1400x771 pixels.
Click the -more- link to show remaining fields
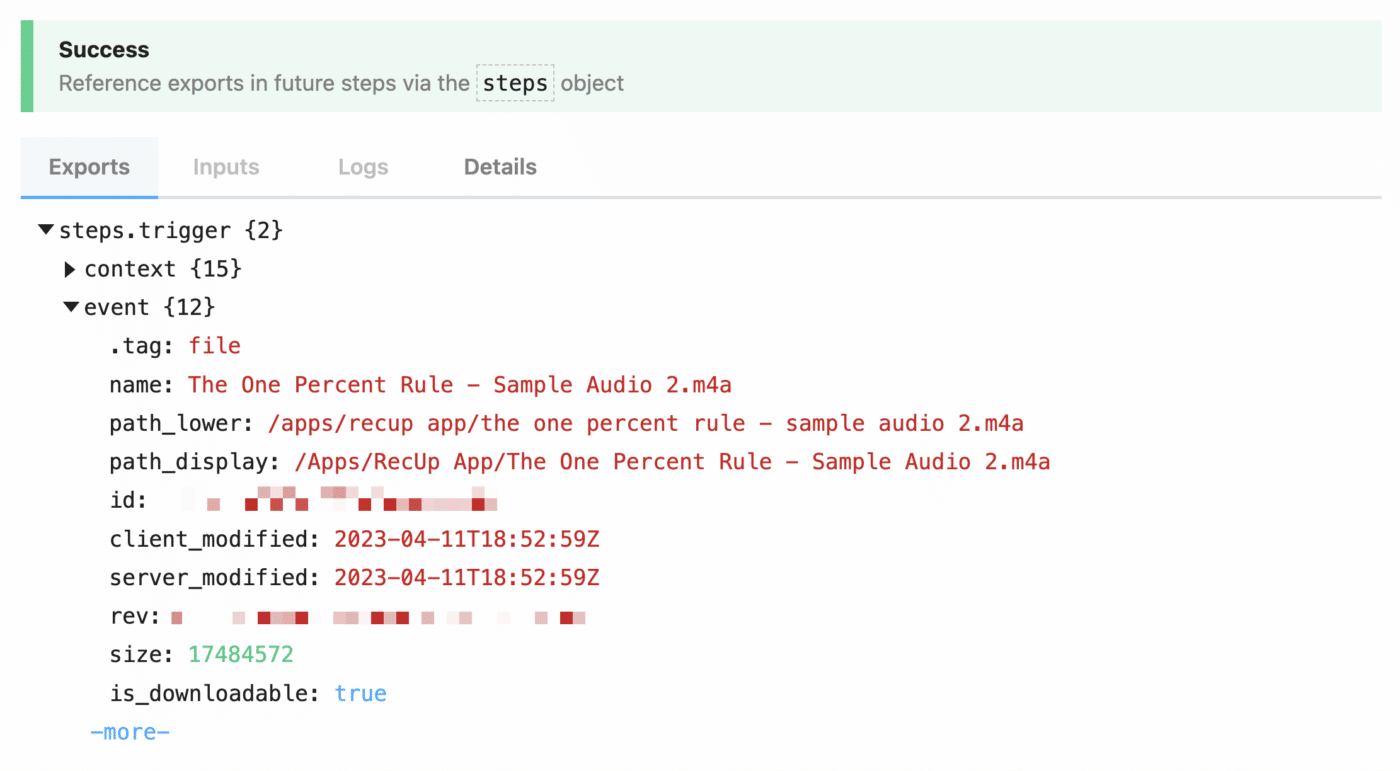tap(130, 732)
